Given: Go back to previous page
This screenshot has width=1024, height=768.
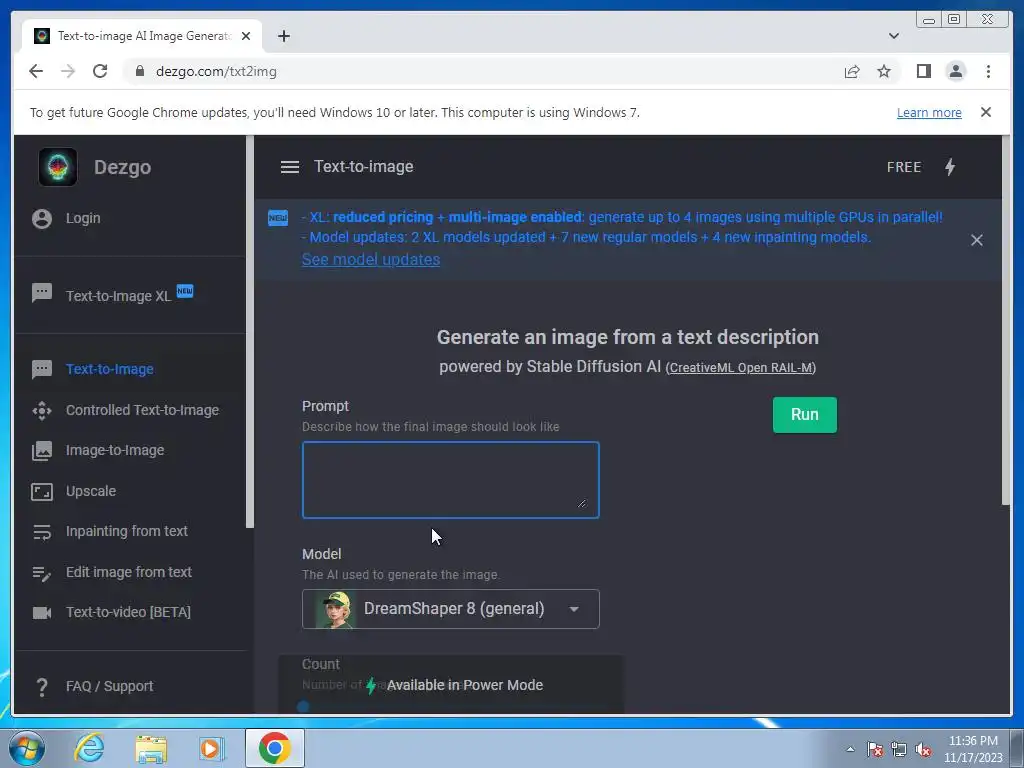Looking at the screenshot, I should coord(36,71).
